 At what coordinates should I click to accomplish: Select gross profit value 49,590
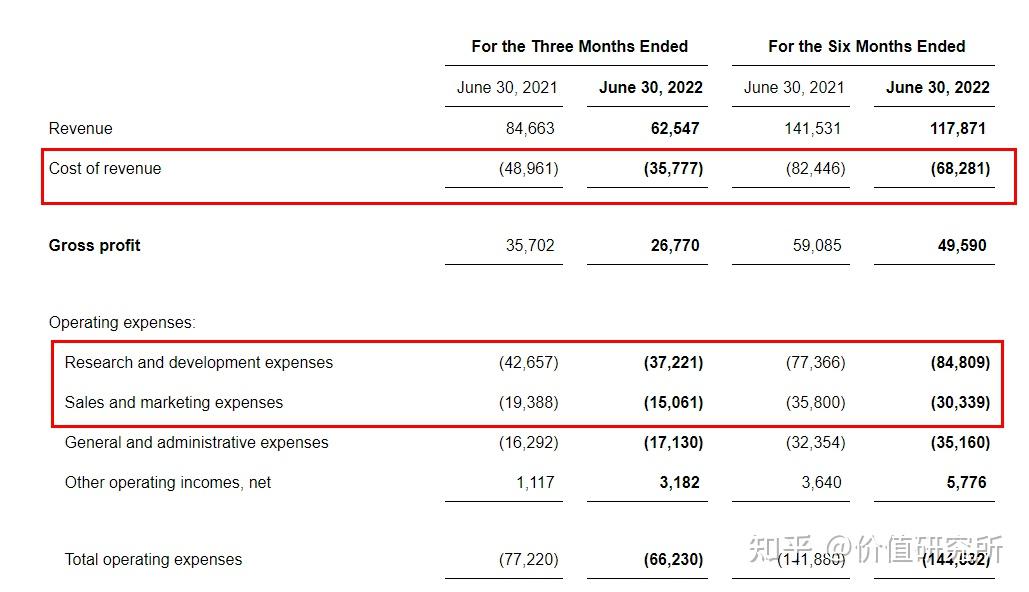pos(961,245)
